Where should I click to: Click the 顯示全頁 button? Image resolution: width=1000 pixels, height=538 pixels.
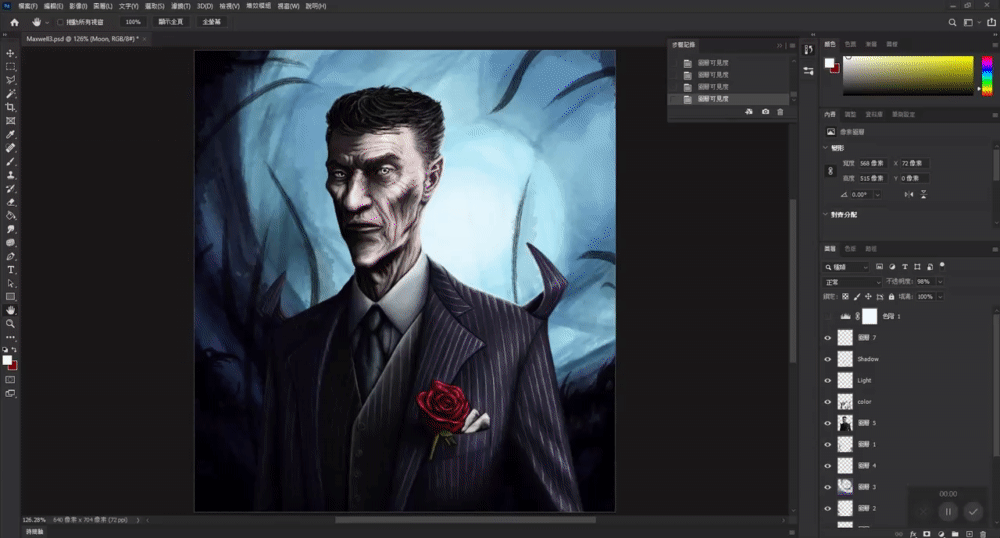171,21
